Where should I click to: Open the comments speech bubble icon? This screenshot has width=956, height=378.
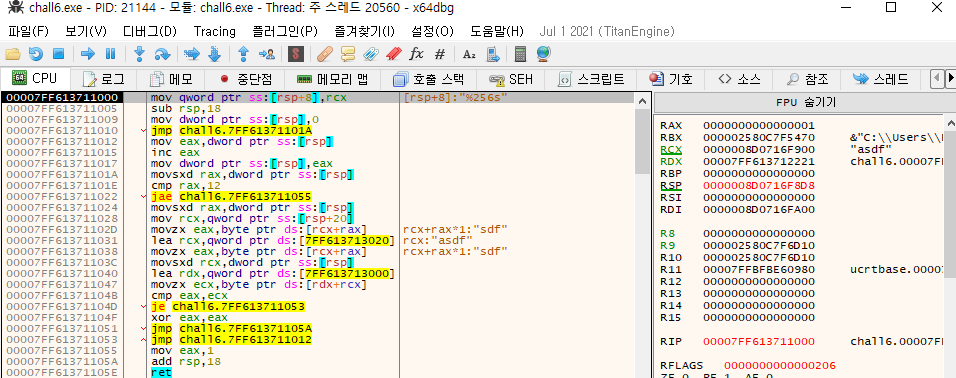coord(348,54)
